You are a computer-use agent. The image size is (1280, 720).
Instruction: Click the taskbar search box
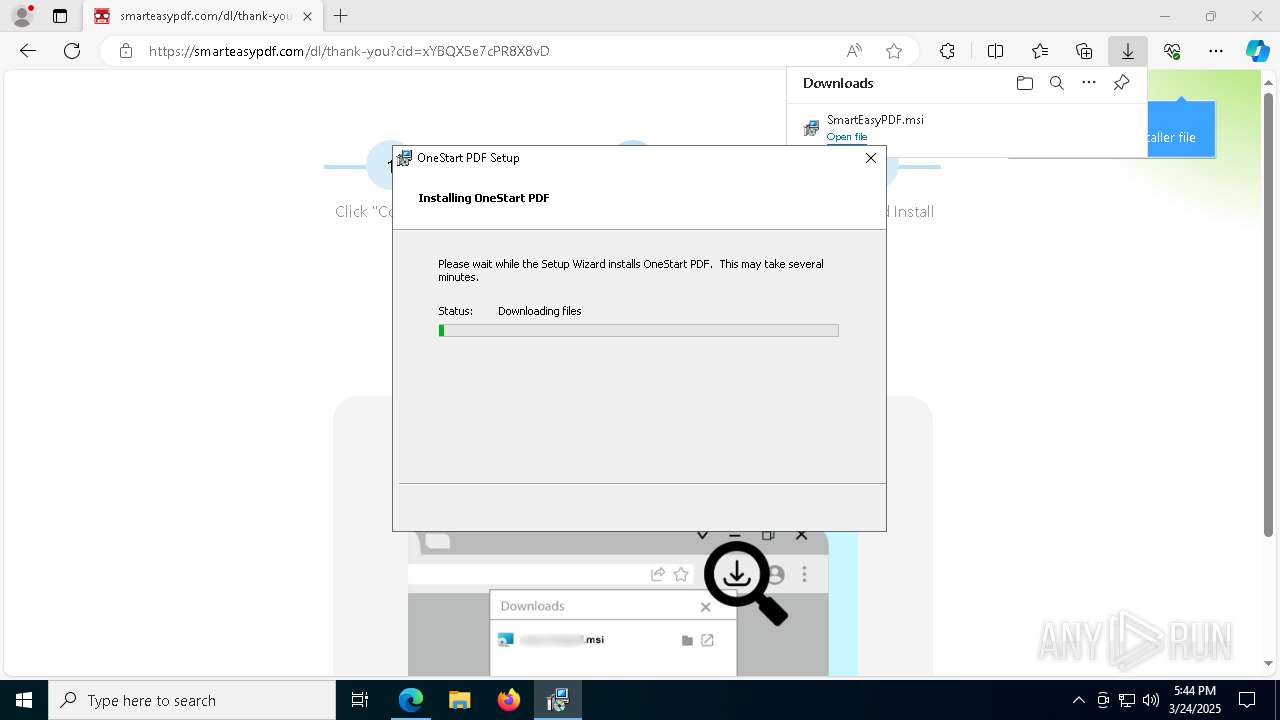click(x=192, y=700)
